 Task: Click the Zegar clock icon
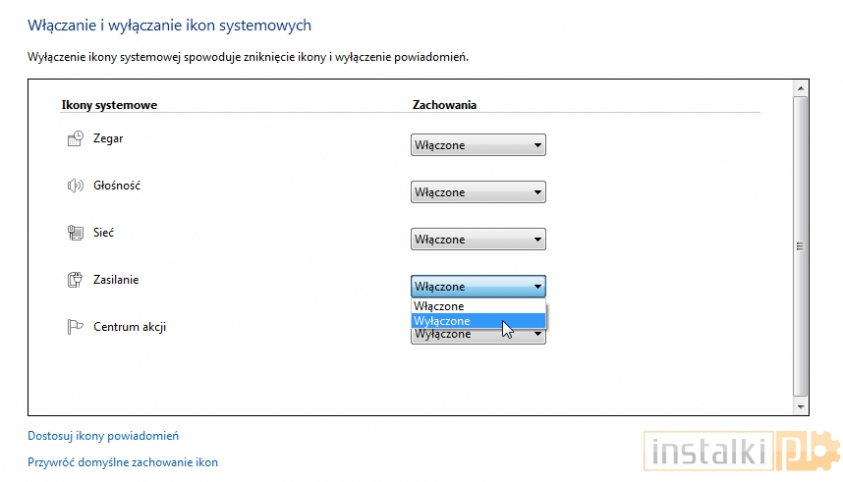click(x=74, y=139)
